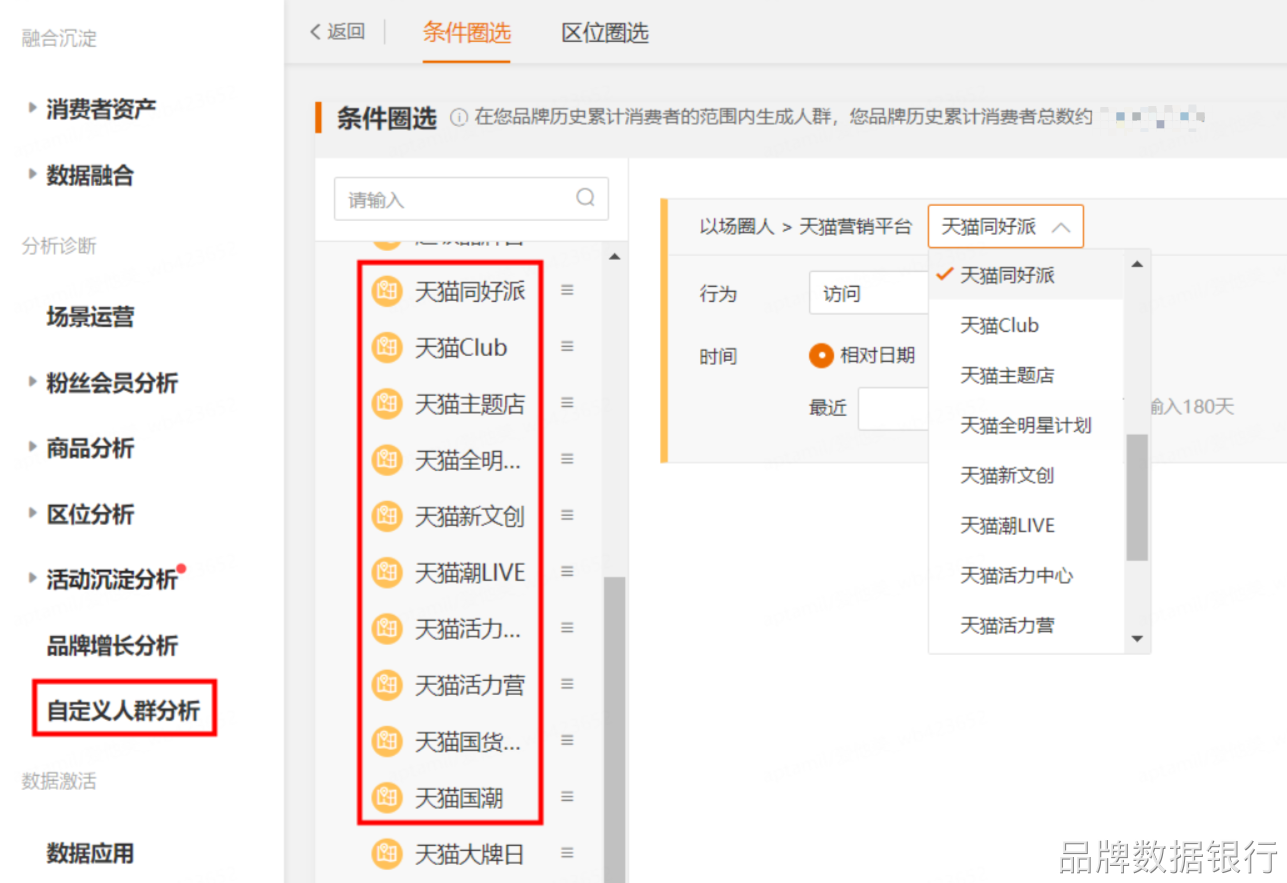Click the icon beside 天猫大牌日 in left list
The image size is (1287, 883).
pos(387,854)
